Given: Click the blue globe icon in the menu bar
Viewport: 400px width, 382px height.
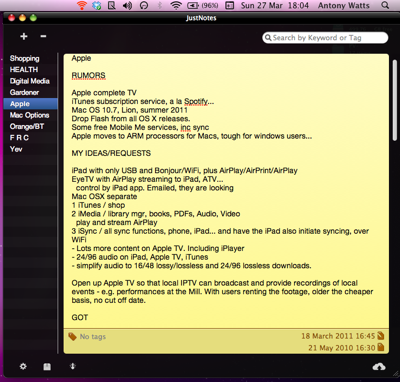Looking at the screenshot, I should (x=97, y=5).
